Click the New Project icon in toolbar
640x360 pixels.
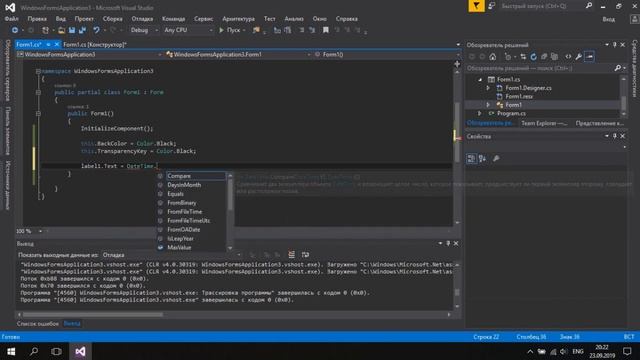(x=45, y=30)
